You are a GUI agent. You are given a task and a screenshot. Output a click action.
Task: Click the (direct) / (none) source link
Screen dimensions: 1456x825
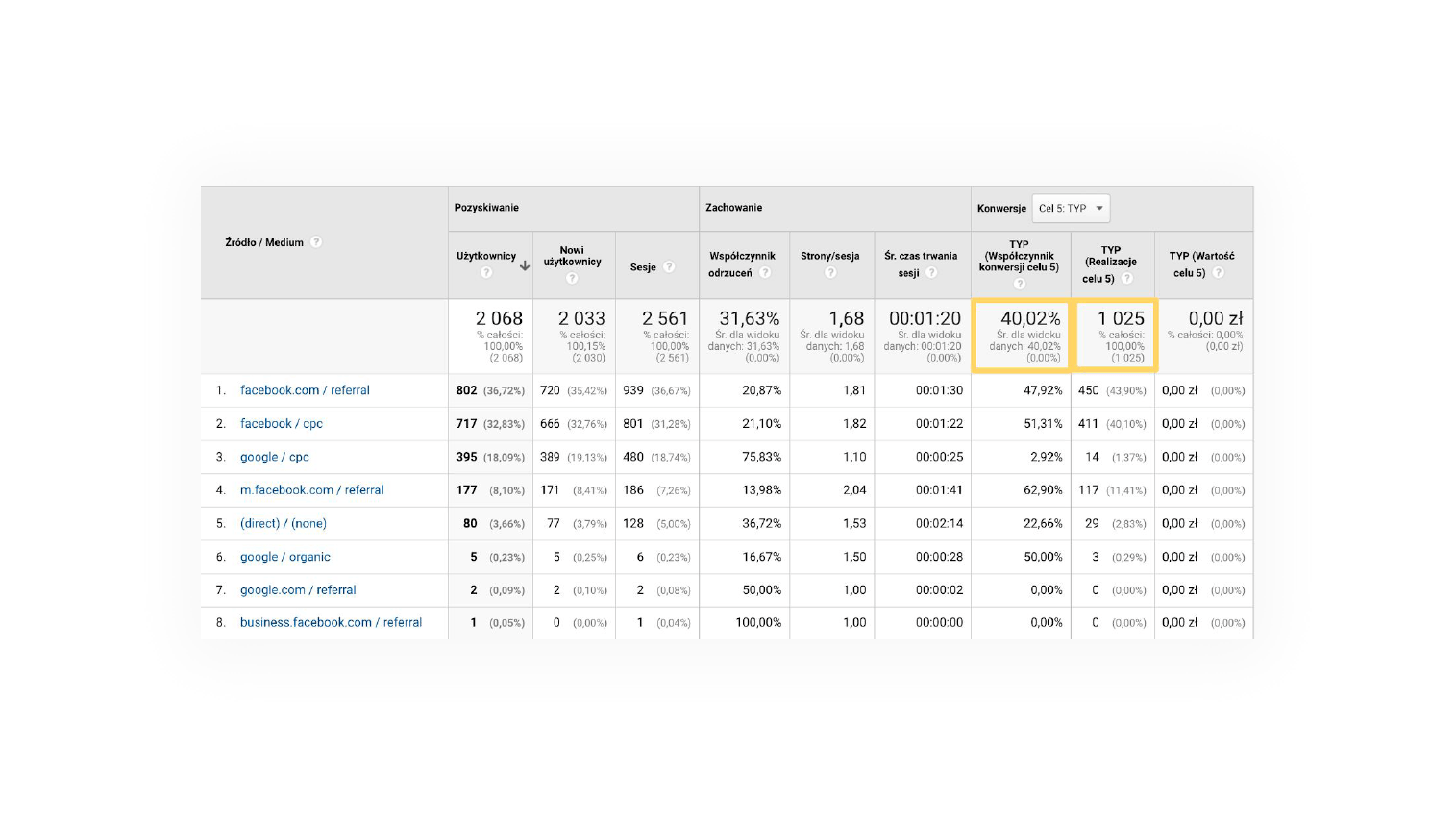284,524
